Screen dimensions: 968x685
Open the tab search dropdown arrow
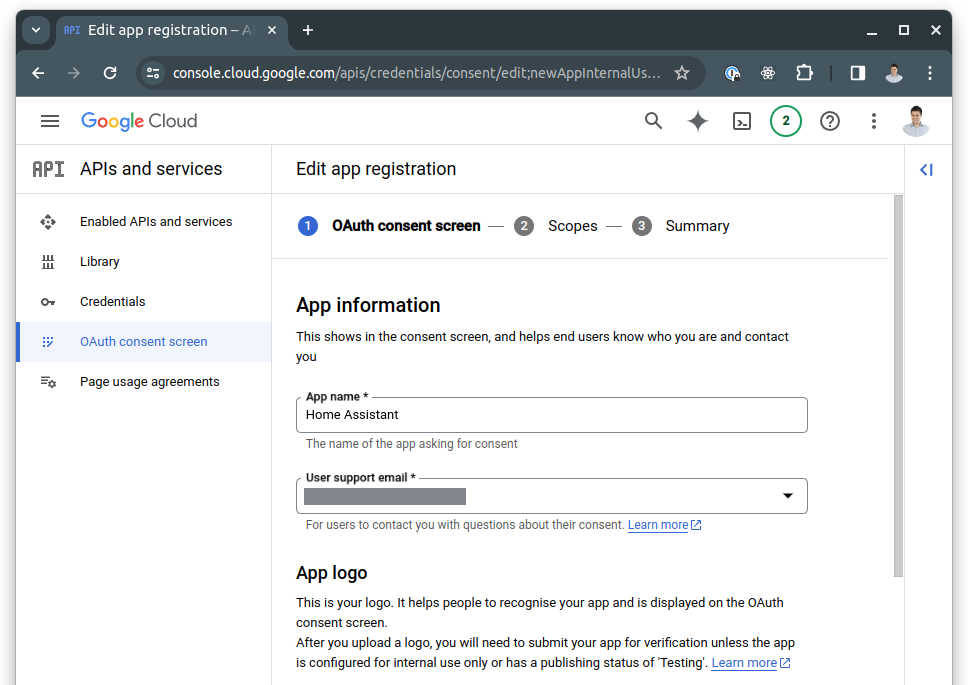[36, 30]
